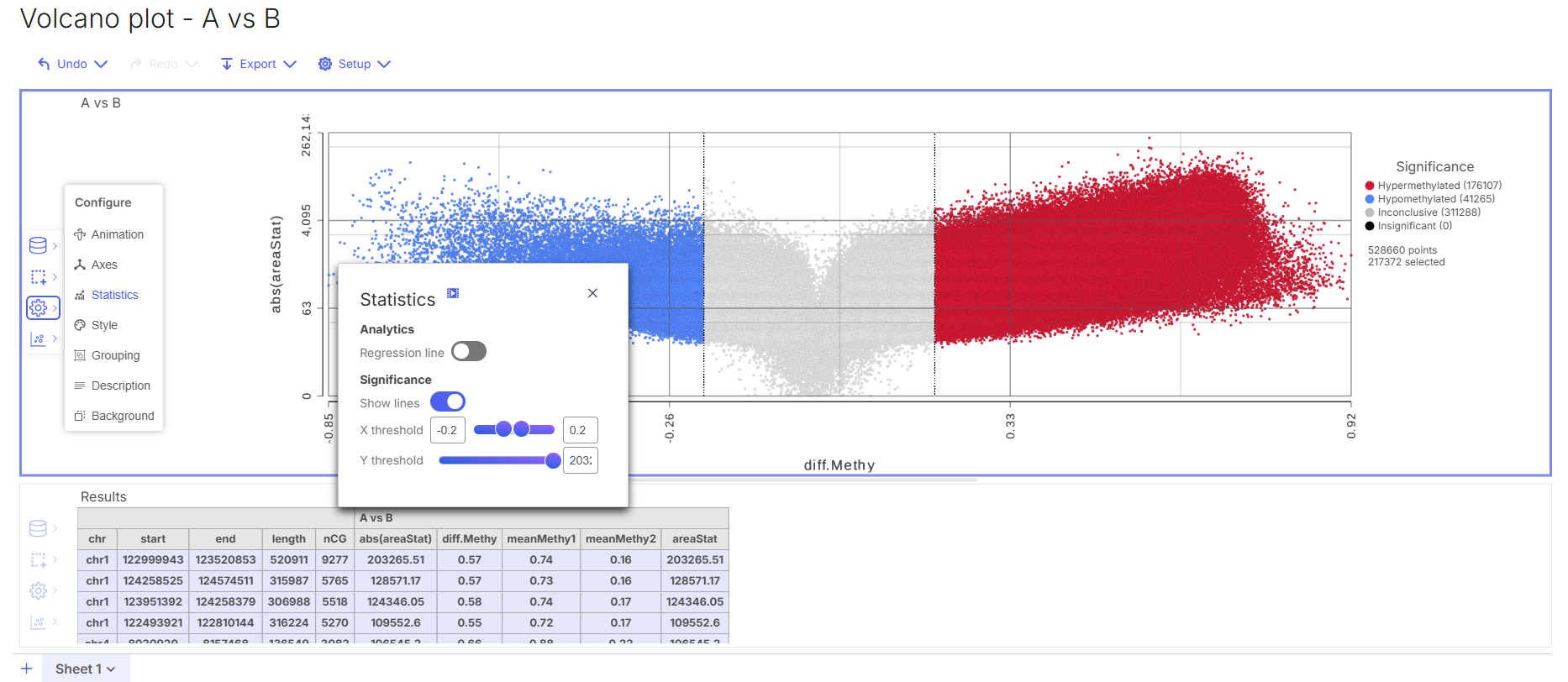The height and width of the screenshot is (682, 1568).
Task: Open the data source database icon in plot sidebar
Action: pos(38,246)
